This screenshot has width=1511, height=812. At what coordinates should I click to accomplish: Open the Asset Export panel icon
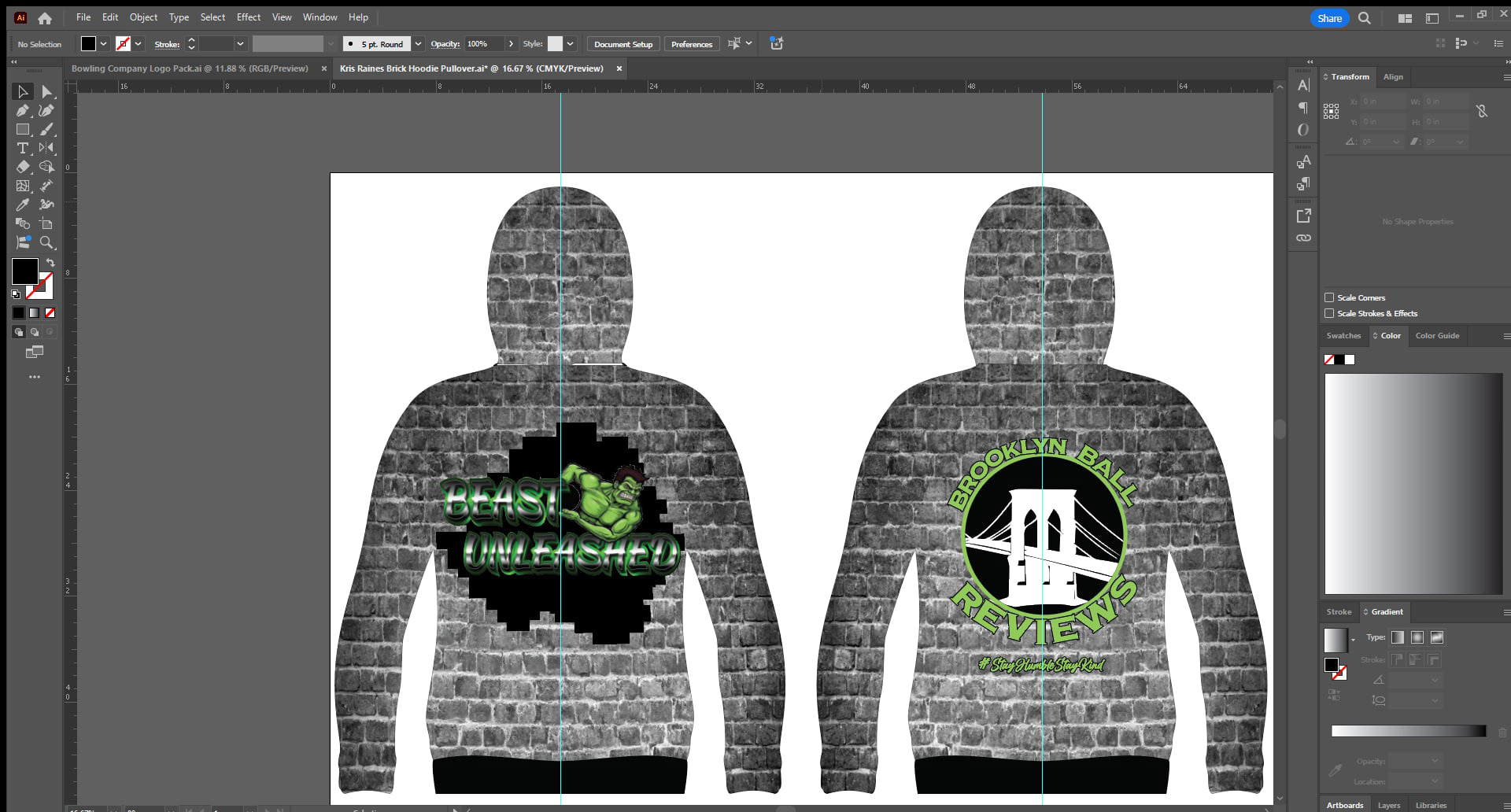[1303, 216]
